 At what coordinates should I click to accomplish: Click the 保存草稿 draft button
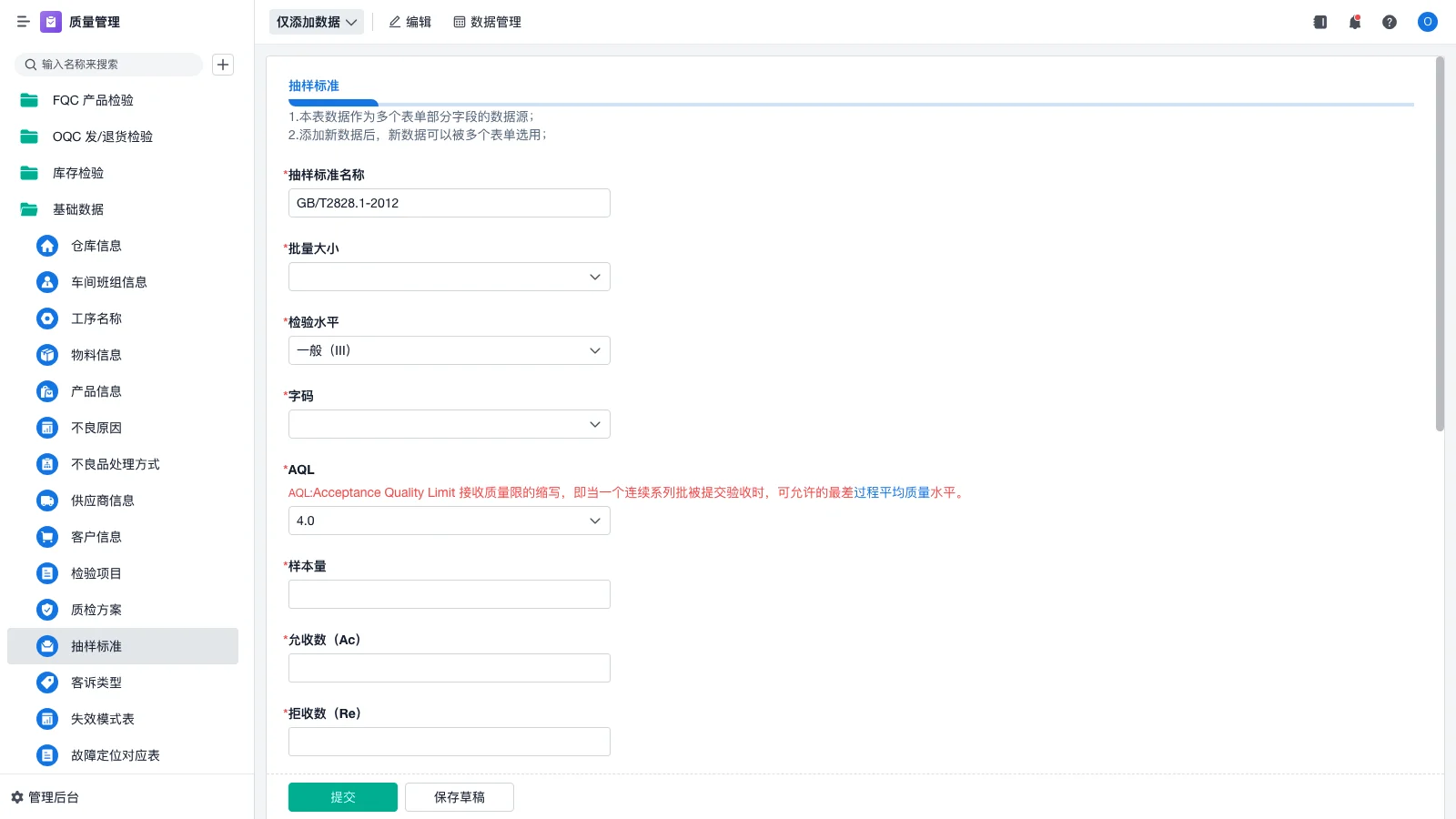pyautogui.click(x=459, y=796)
